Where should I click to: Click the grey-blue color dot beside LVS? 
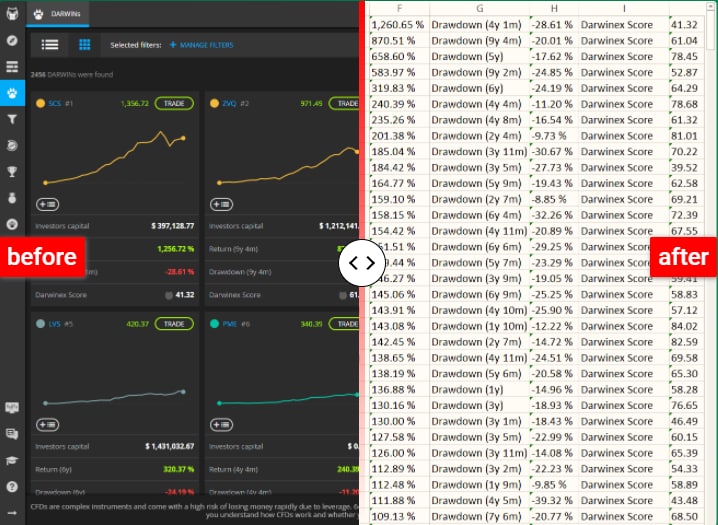(40, 324)
